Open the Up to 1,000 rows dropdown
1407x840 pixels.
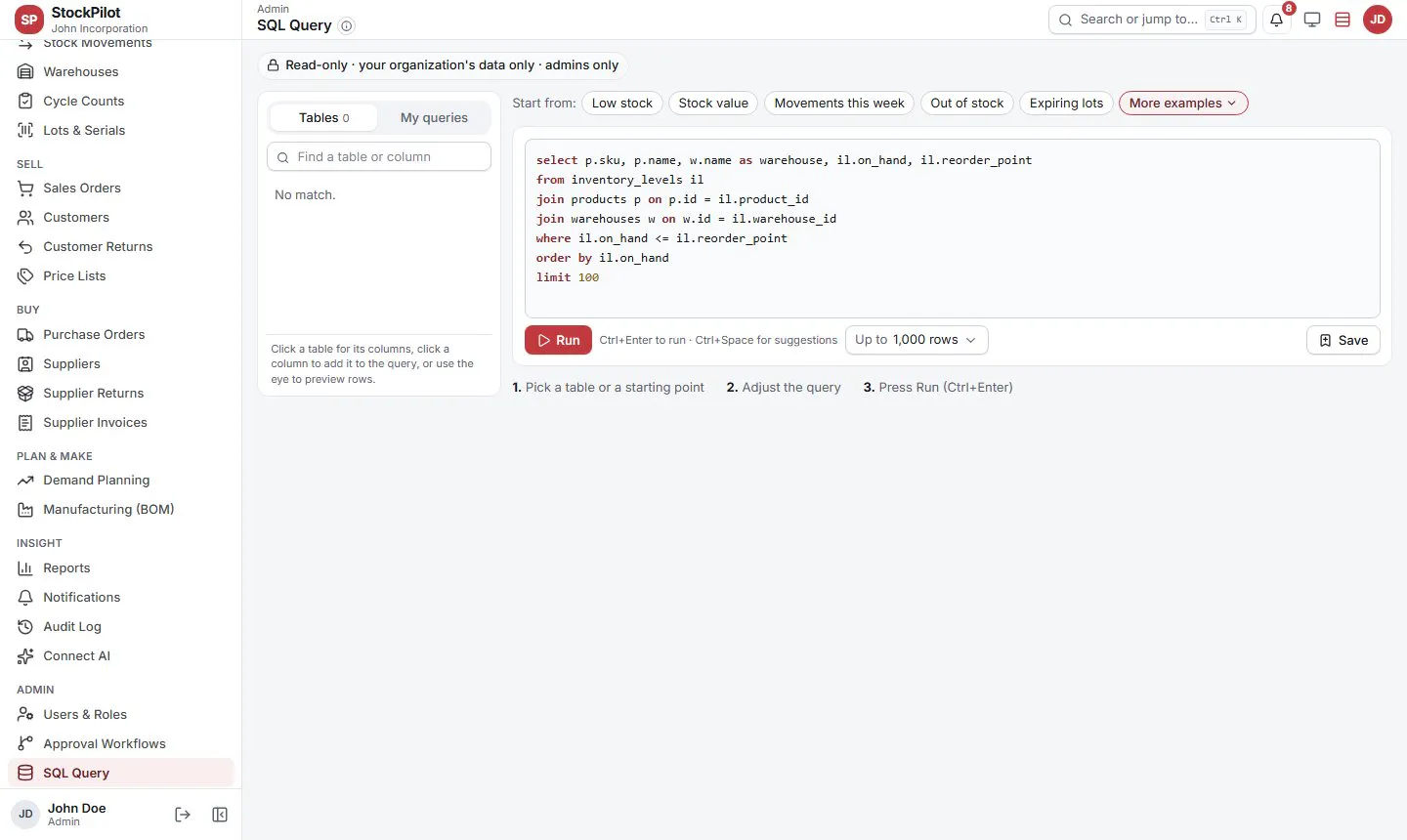coord(917,340)
